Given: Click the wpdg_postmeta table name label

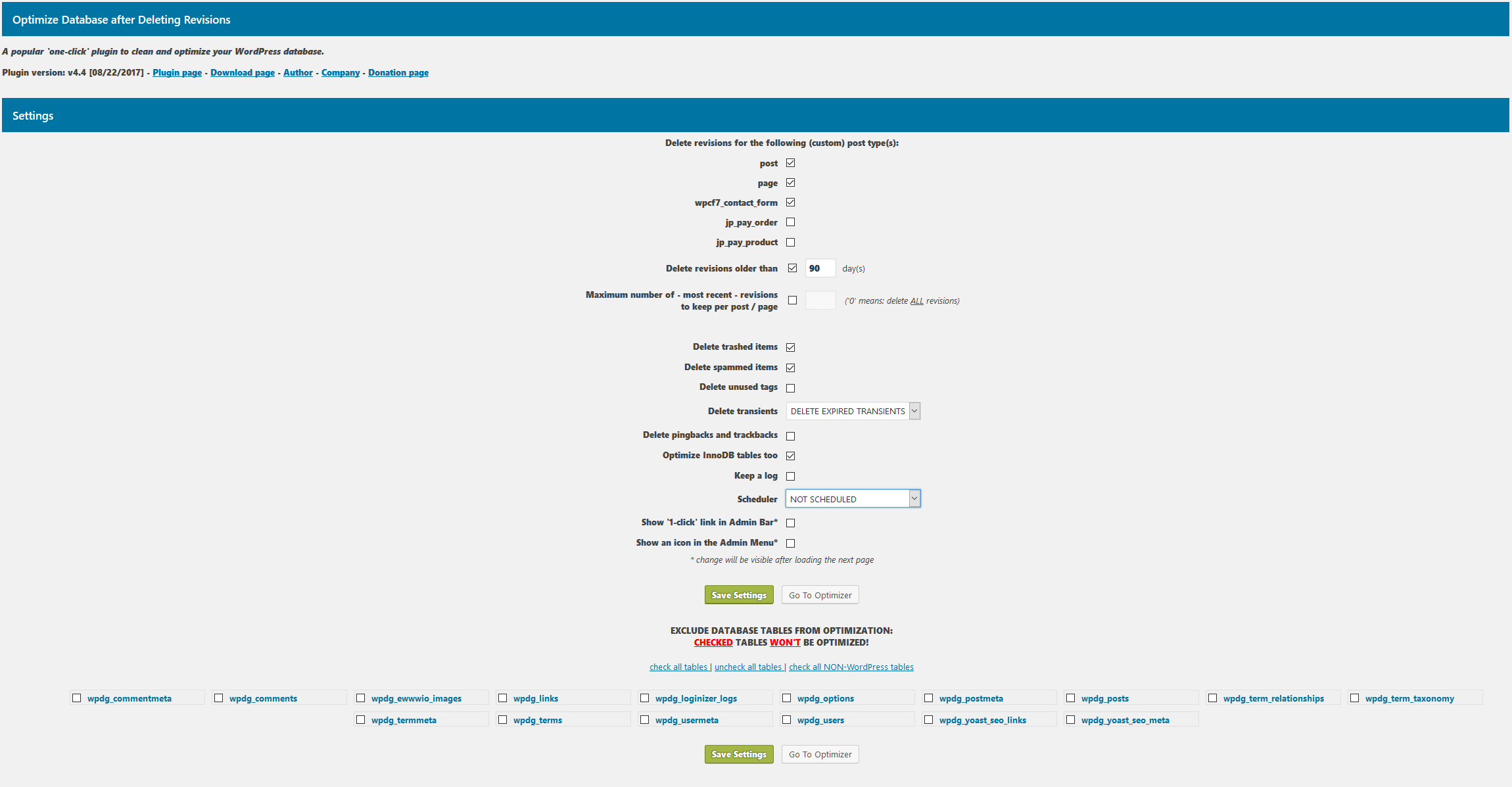Looking at the screenshot, I should [971, 698].
